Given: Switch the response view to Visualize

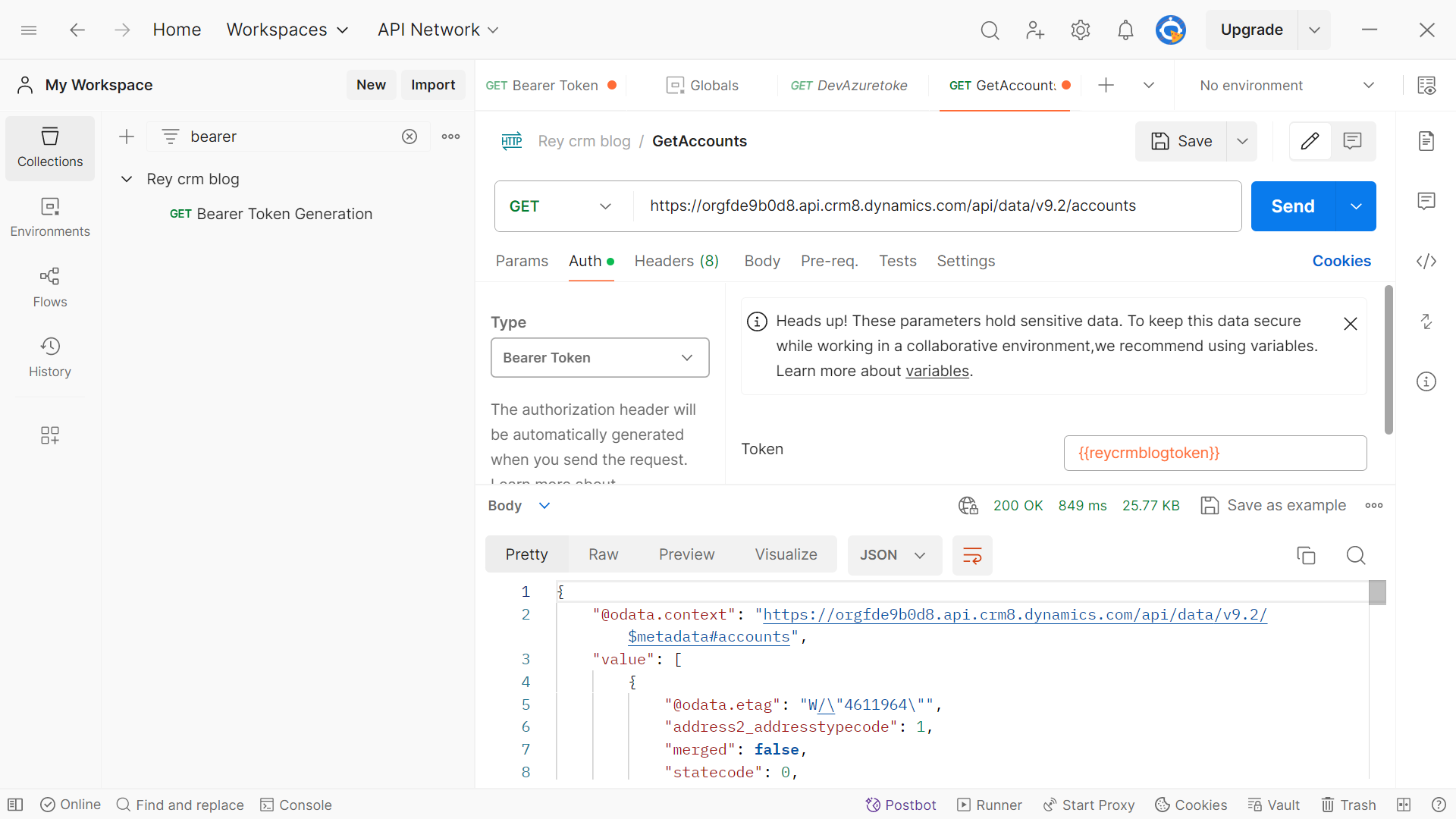Looking at the screenshot, I should click(786, 554).
